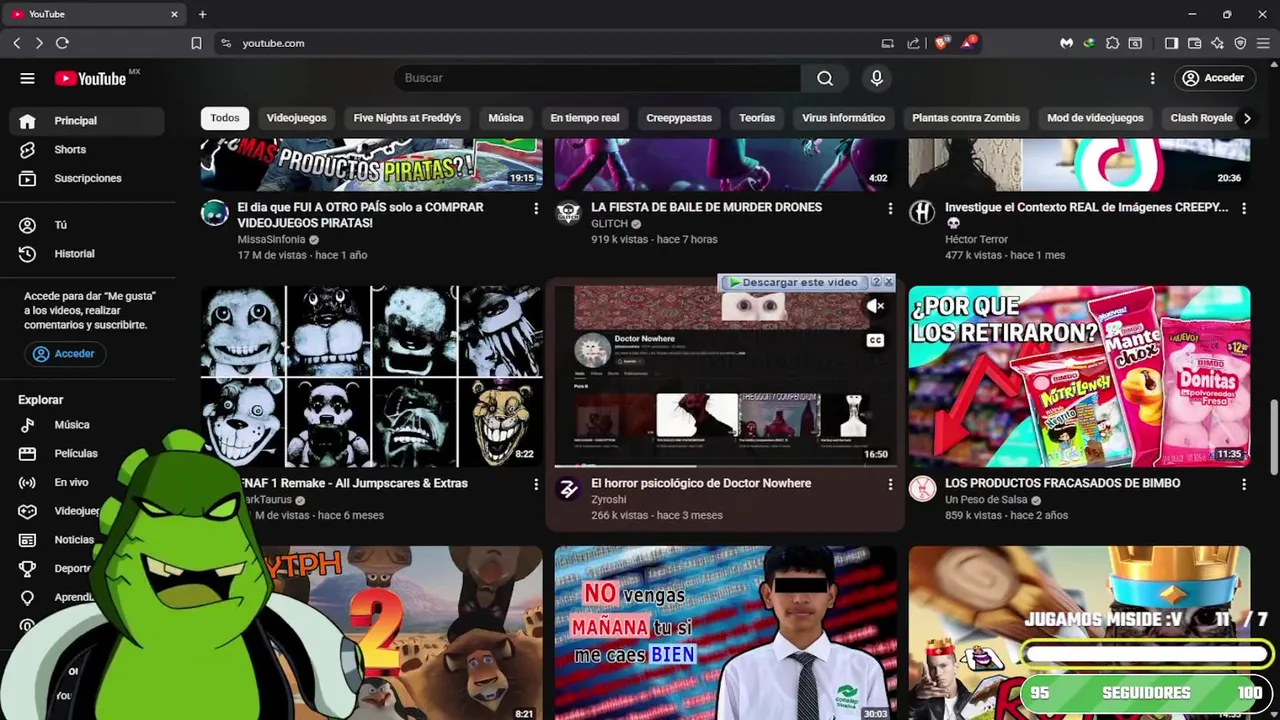1280x720 pixels.
Task: Open options for Imágenes CREEPY video
Action: [1244, 209]
